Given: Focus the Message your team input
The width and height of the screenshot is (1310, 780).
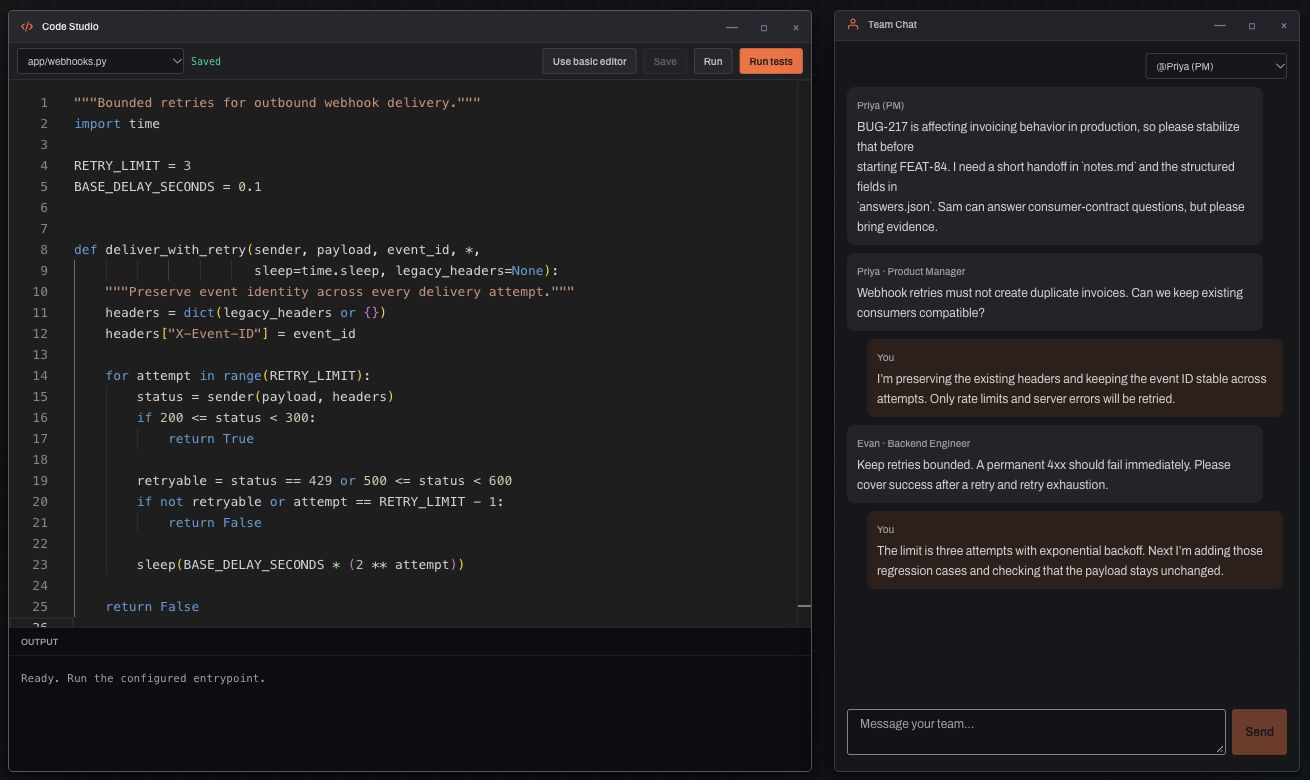Looking at the screenshot, I should point(1036,732).
